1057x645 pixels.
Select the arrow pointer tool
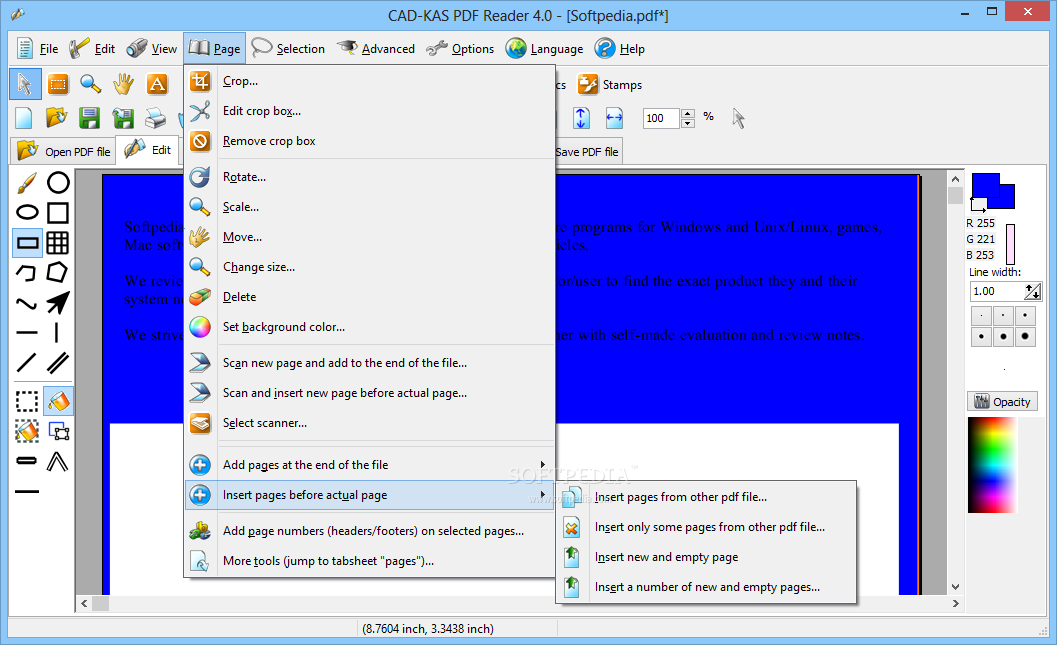[x=25, y=84]
